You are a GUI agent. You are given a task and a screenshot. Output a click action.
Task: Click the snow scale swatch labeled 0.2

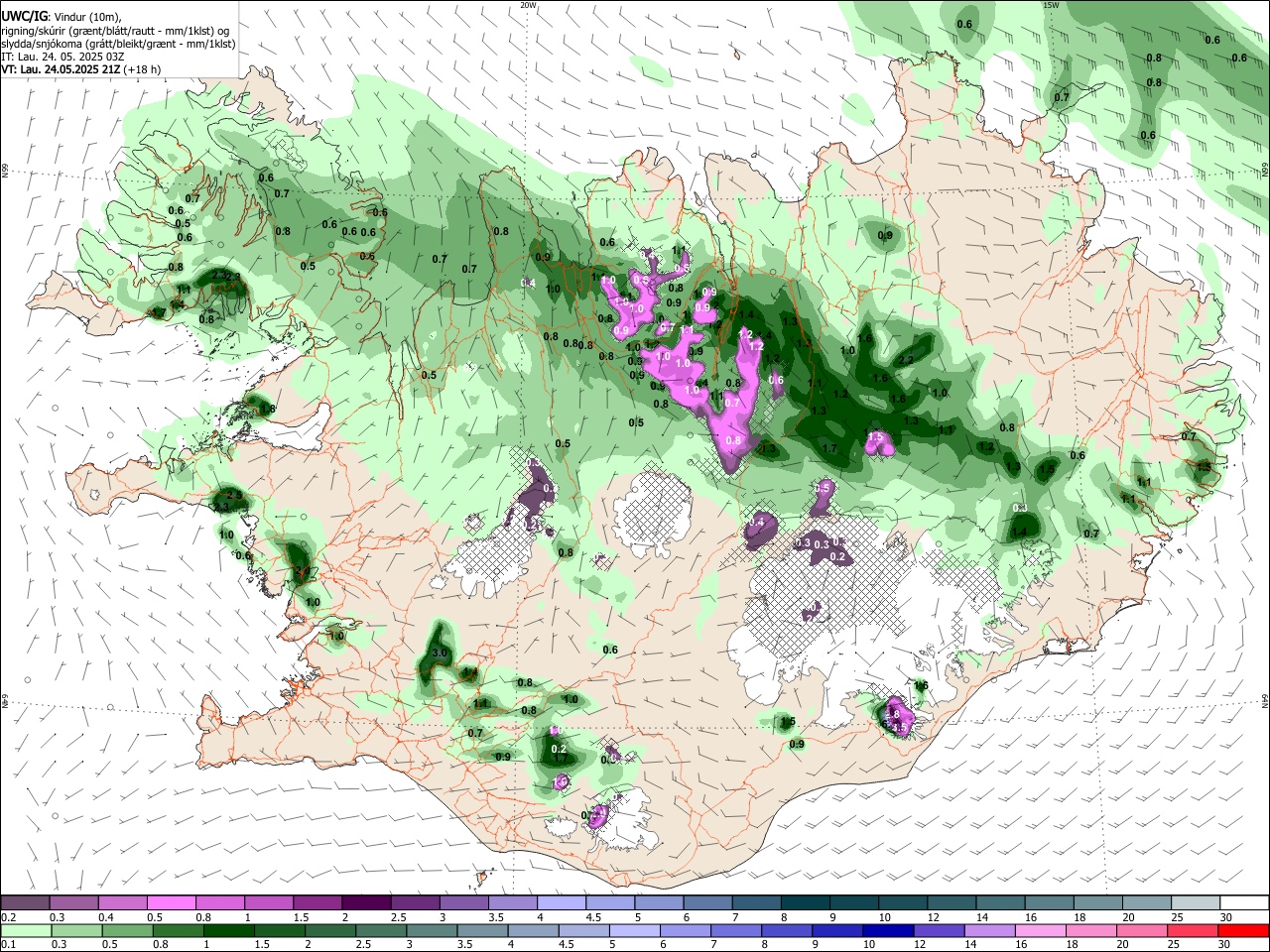click(x=25, y=903)
